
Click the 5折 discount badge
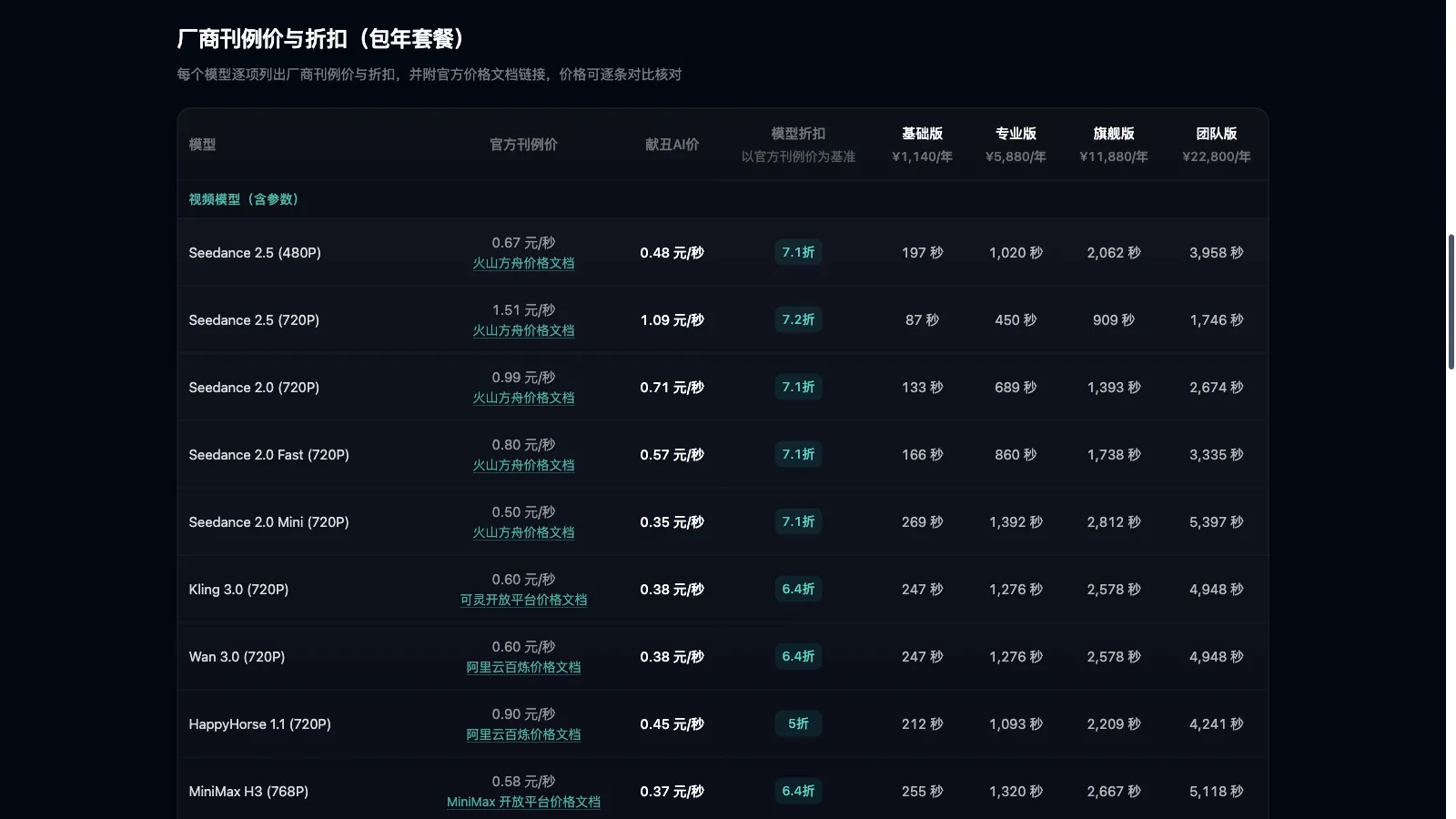(798, 723)
